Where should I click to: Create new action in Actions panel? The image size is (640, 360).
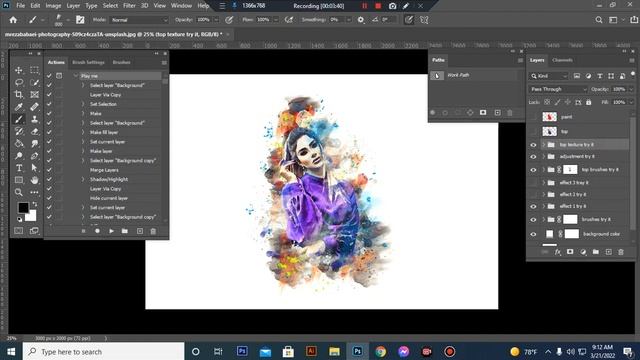(x=140, y=231)
